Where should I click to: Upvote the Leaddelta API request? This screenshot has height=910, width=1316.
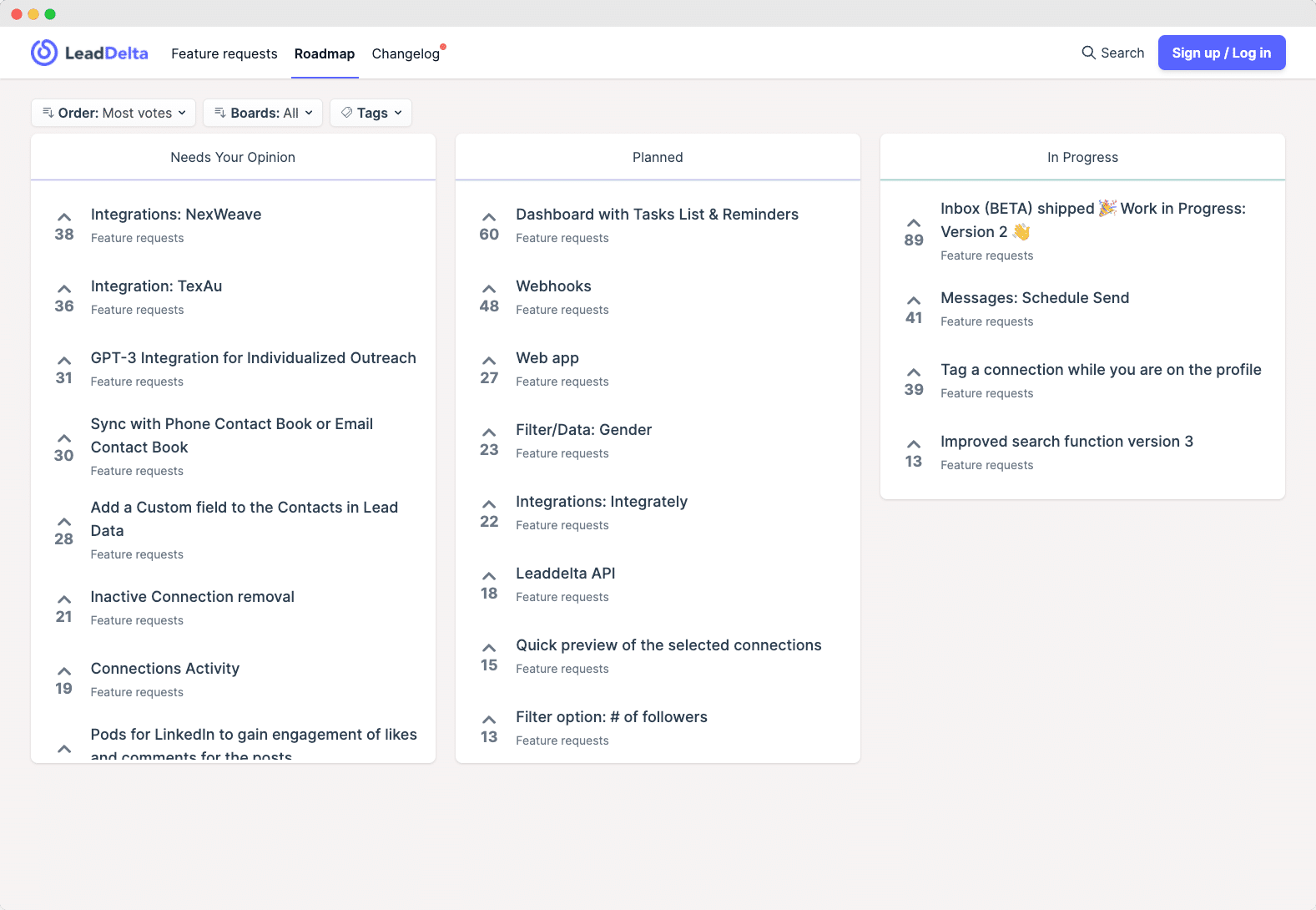[x=489, y=577]
